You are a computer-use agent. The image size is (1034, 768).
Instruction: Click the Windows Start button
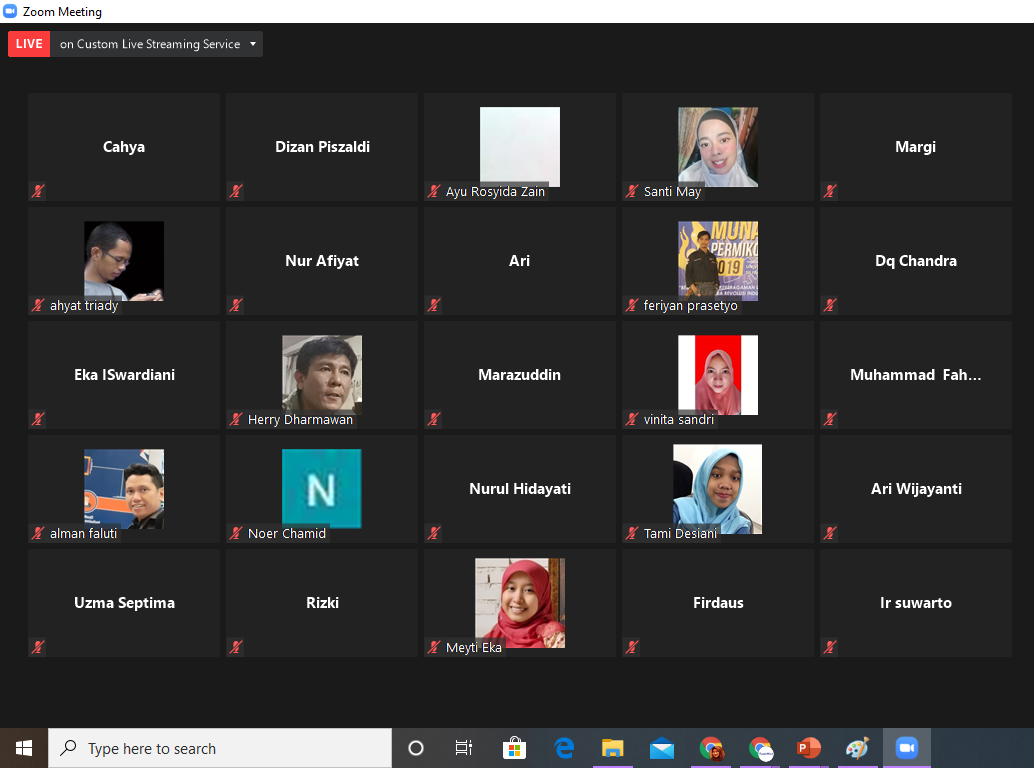[x=24, y=748]
